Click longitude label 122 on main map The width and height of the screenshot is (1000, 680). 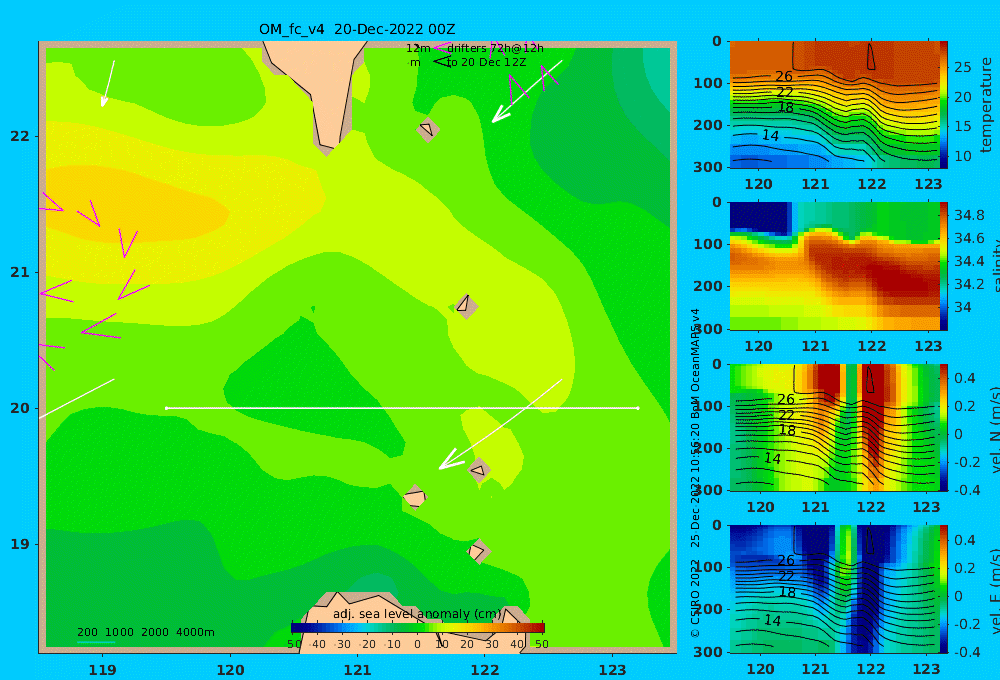click(485, 670)
